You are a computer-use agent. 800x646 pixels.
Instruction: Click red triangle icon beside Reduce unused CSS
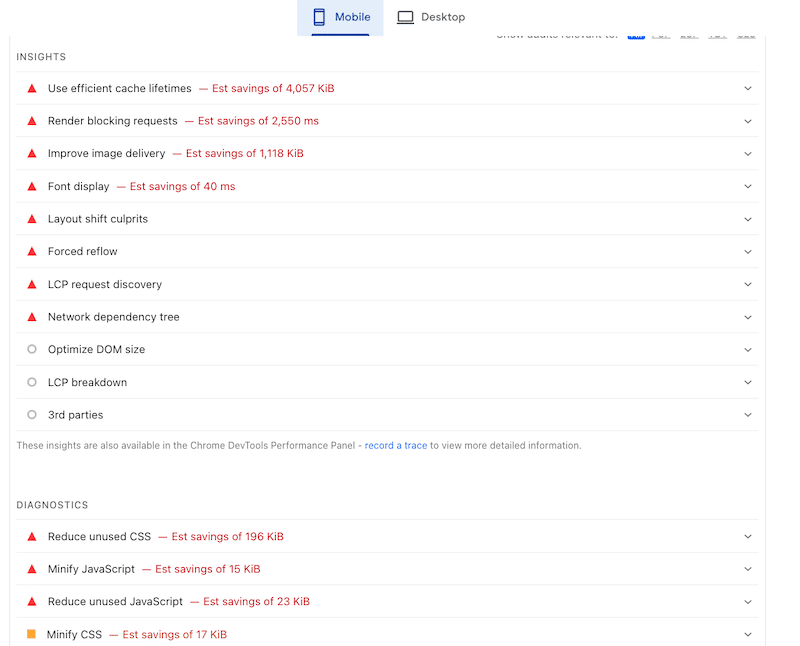[x=32, y=537]
